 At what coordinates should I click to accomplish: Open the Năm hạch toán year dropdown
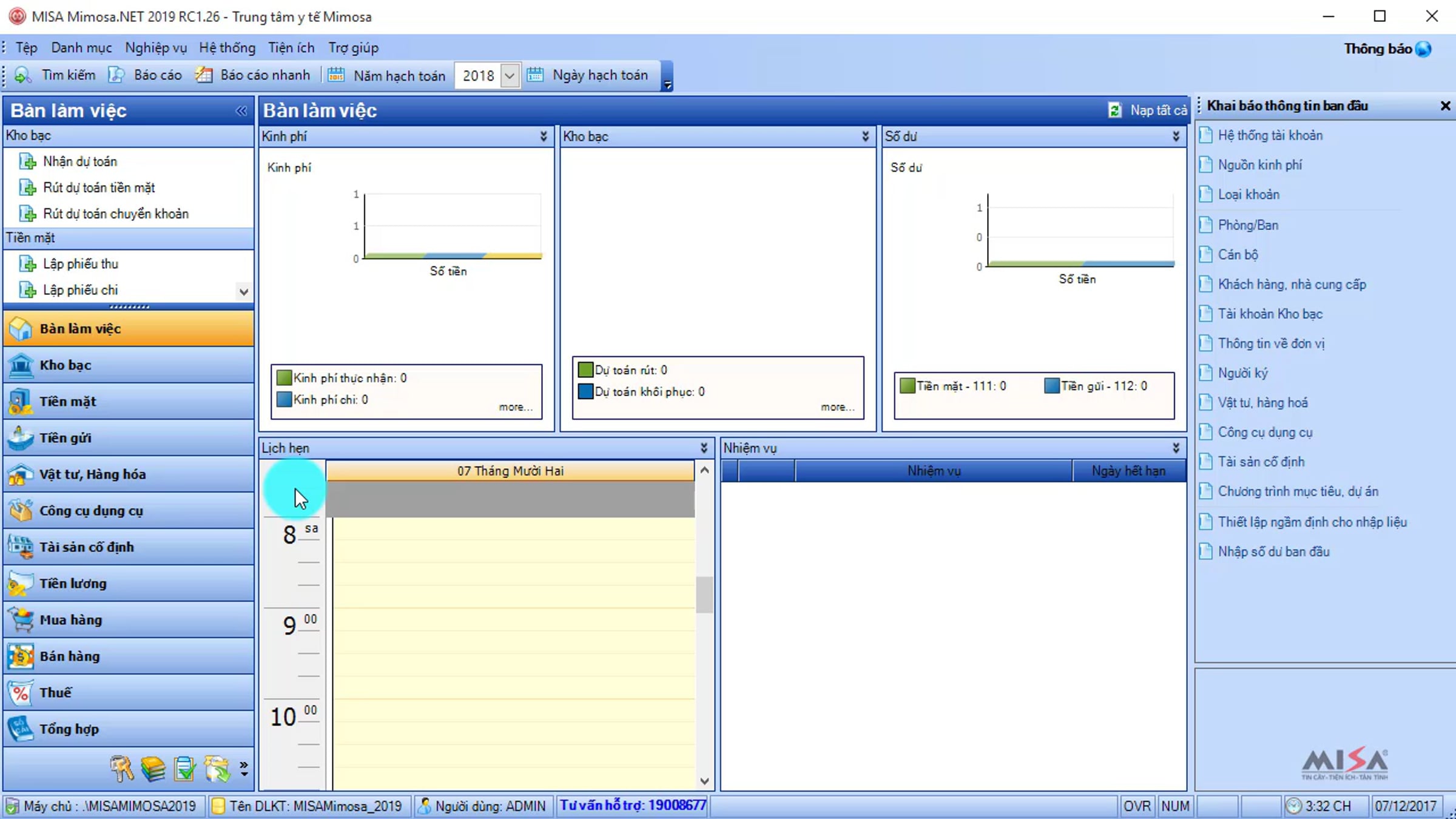pyautogui.click(x=510, y=76)
